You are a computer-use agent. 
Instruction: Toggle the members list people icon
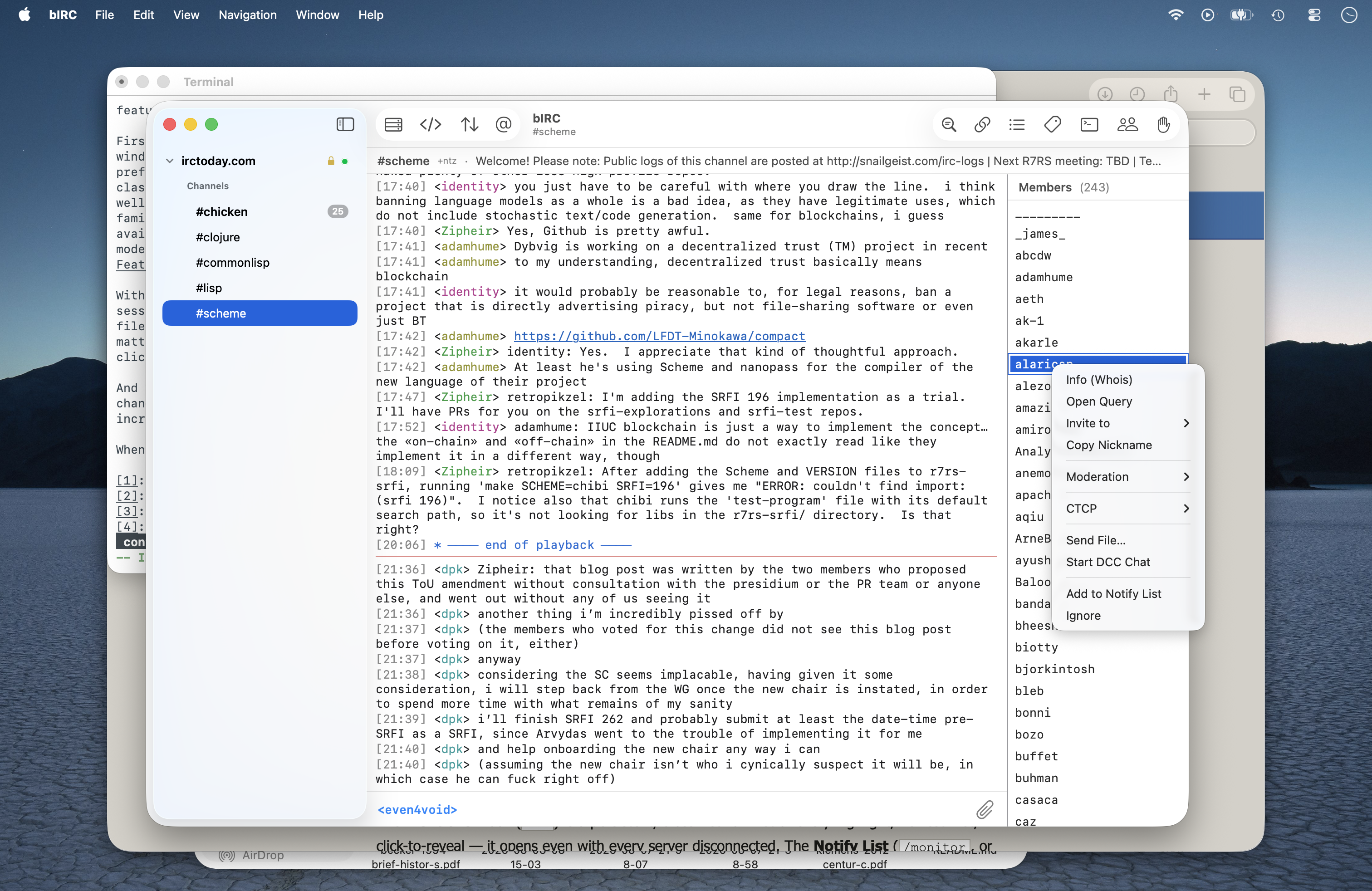(1127, 124)
